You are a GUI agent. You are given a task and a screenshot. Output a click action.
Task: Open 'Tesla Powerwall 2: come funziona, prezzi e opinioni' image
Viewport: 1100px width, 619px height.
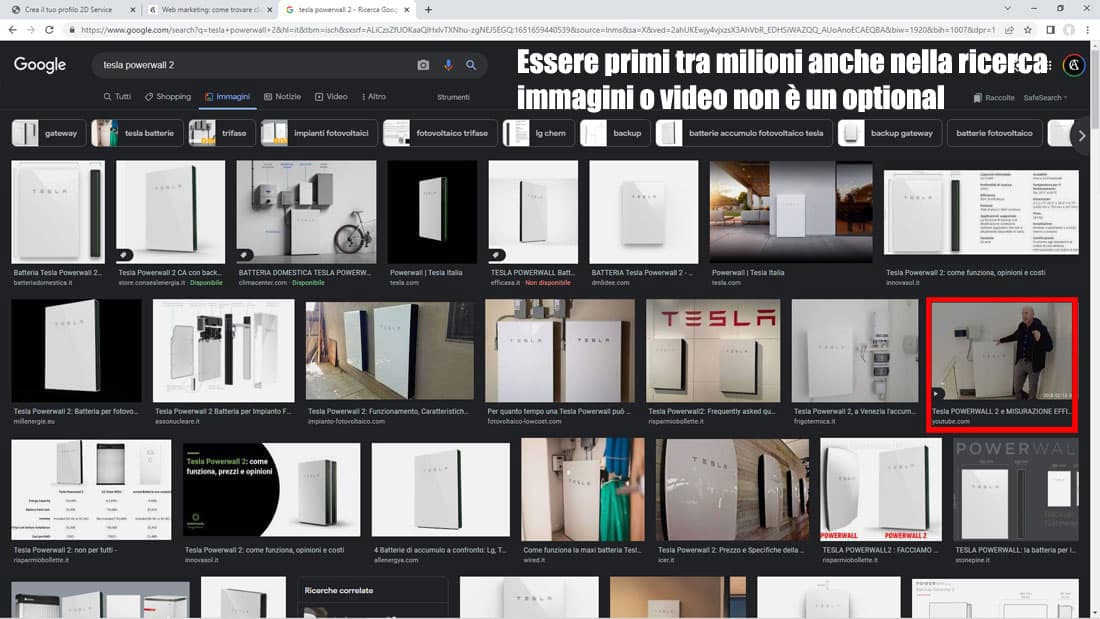click(x=271, y=490)
